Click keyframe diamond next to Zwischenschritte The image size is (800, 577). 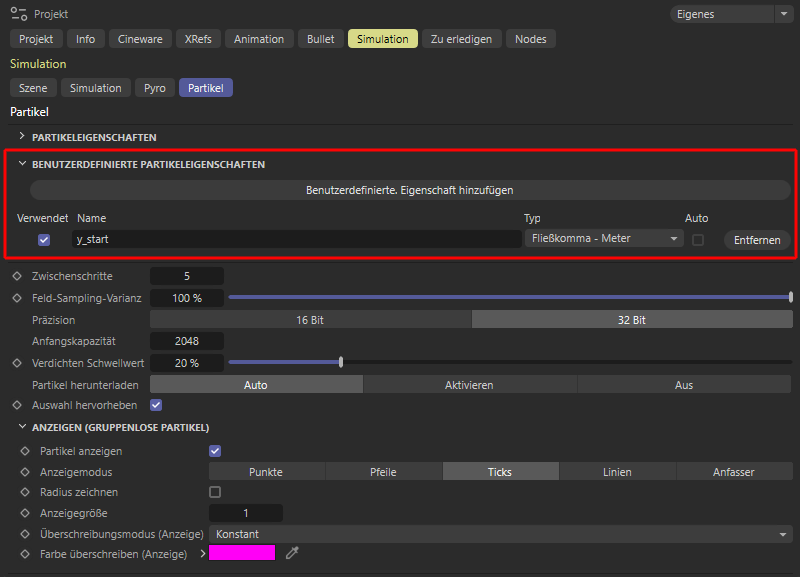point(16,276)
